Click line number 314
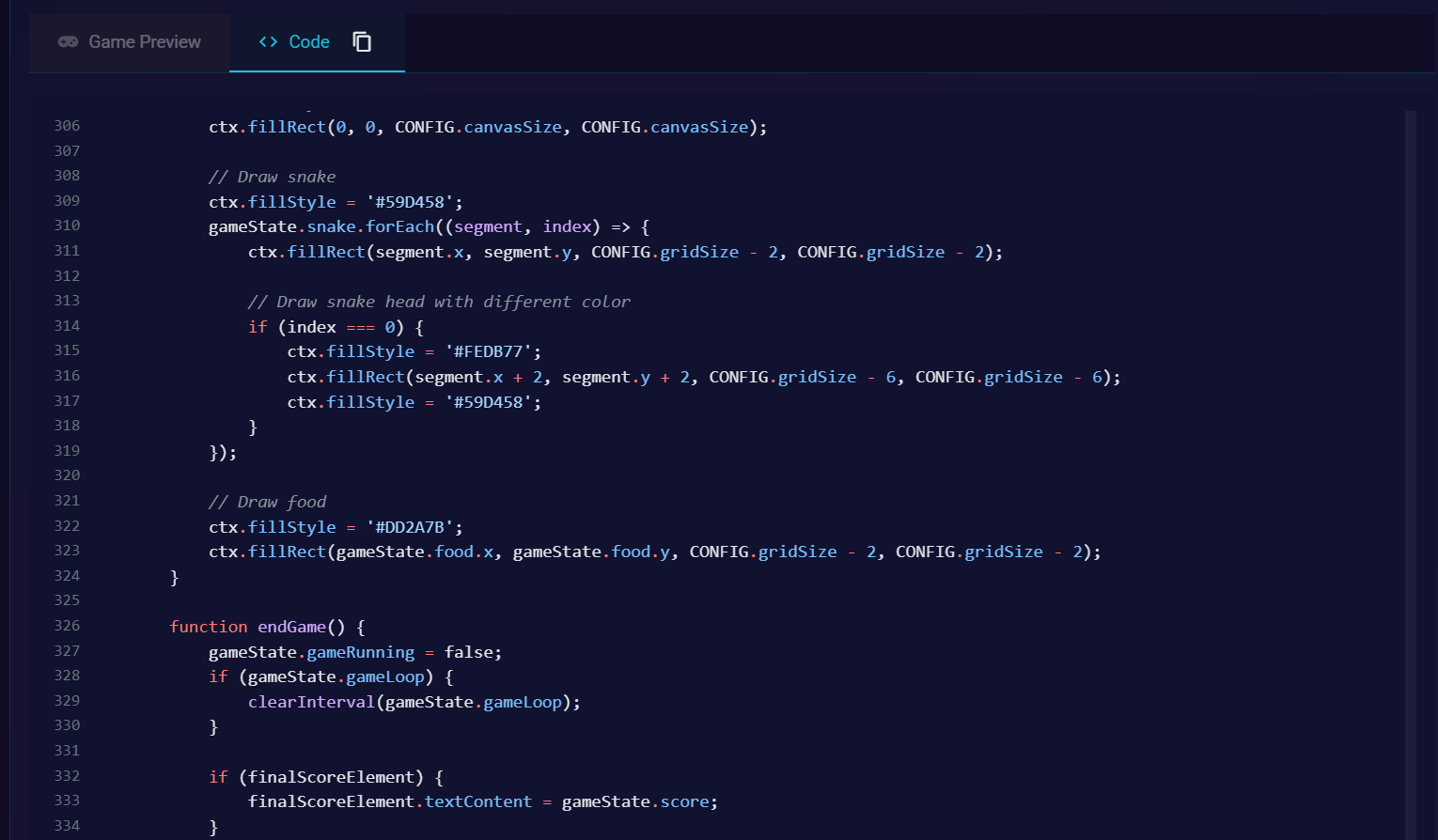Screen dimensions: 1438x840 67,325
